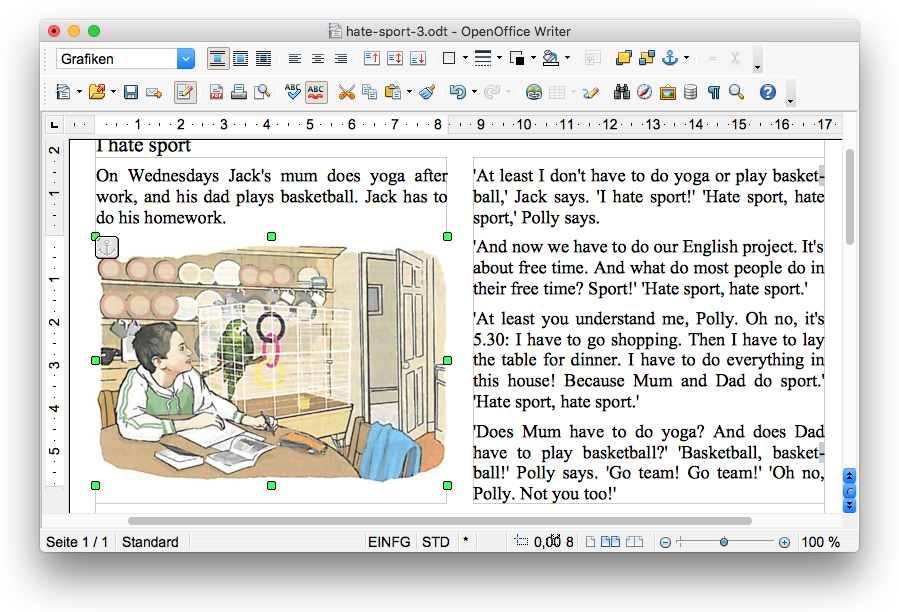
Task: Enable wrap through for image
Action: (263, 59)
